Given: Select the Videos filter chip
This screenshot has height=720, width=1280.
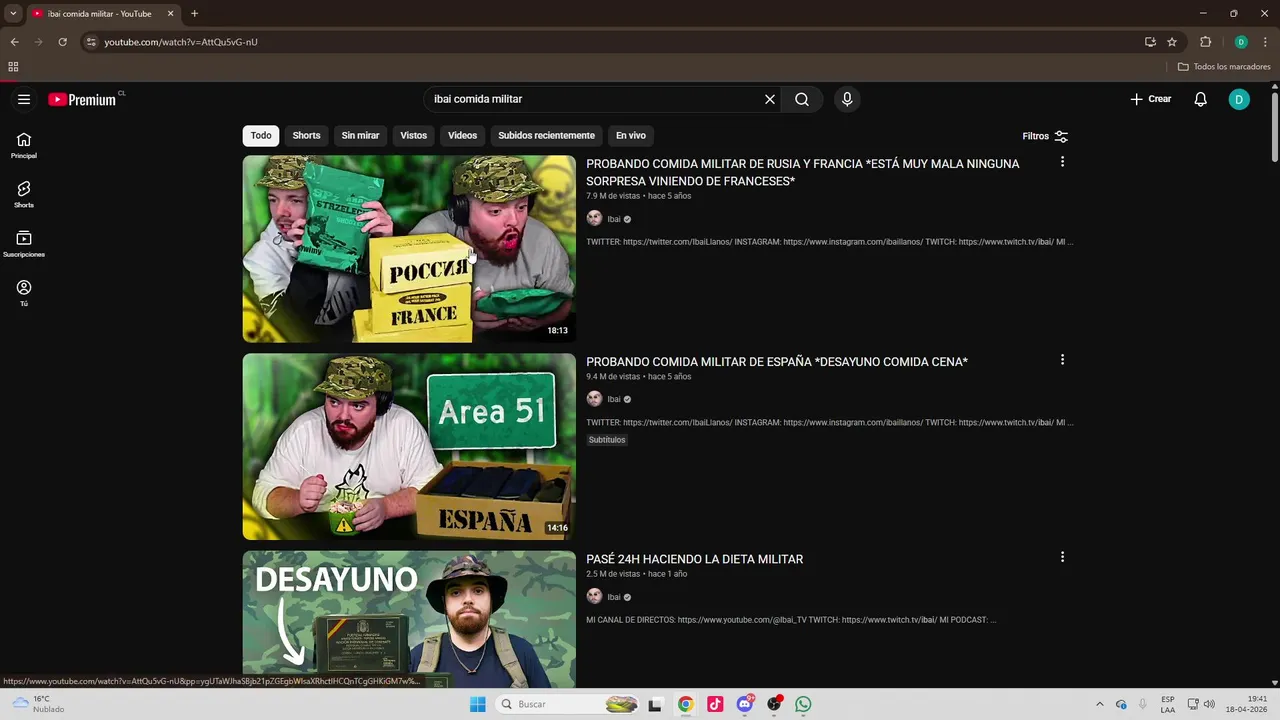Looking at the screenshot, I should point(462,136).
